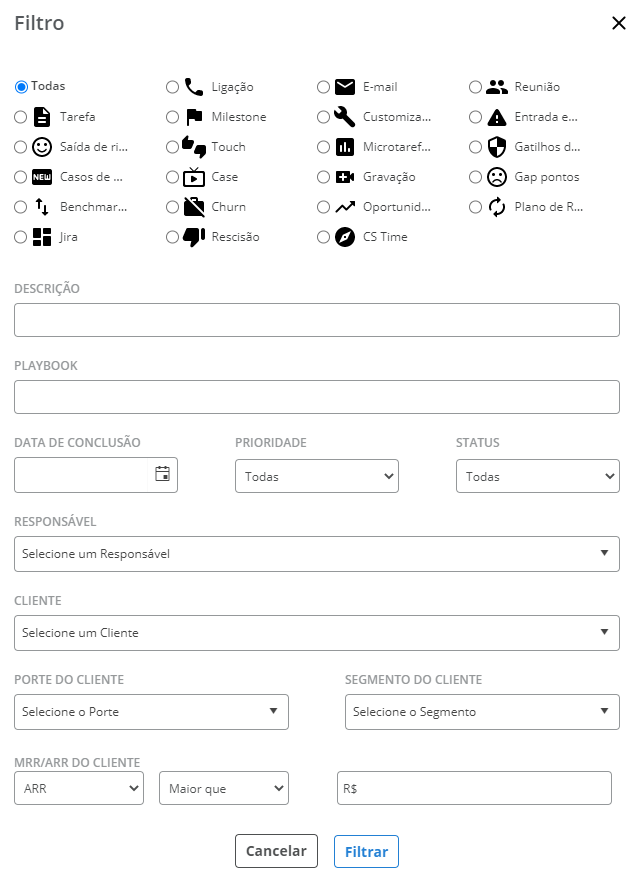Click the smiley face icon for Saída de ri...
638x877 pixels.
pos(42,147)
